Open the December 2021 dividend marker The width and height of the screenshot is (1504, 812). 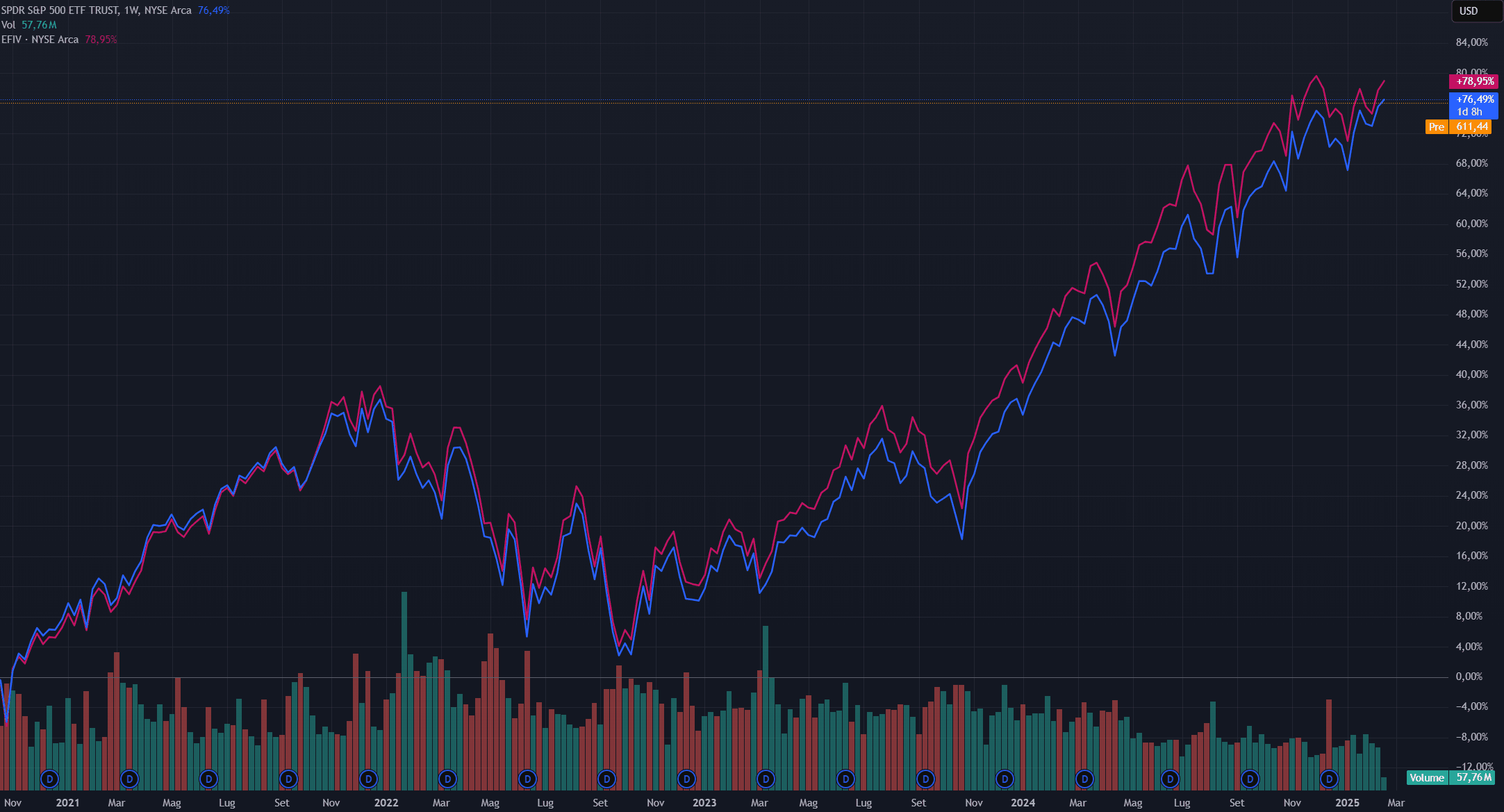coord(368,779)
